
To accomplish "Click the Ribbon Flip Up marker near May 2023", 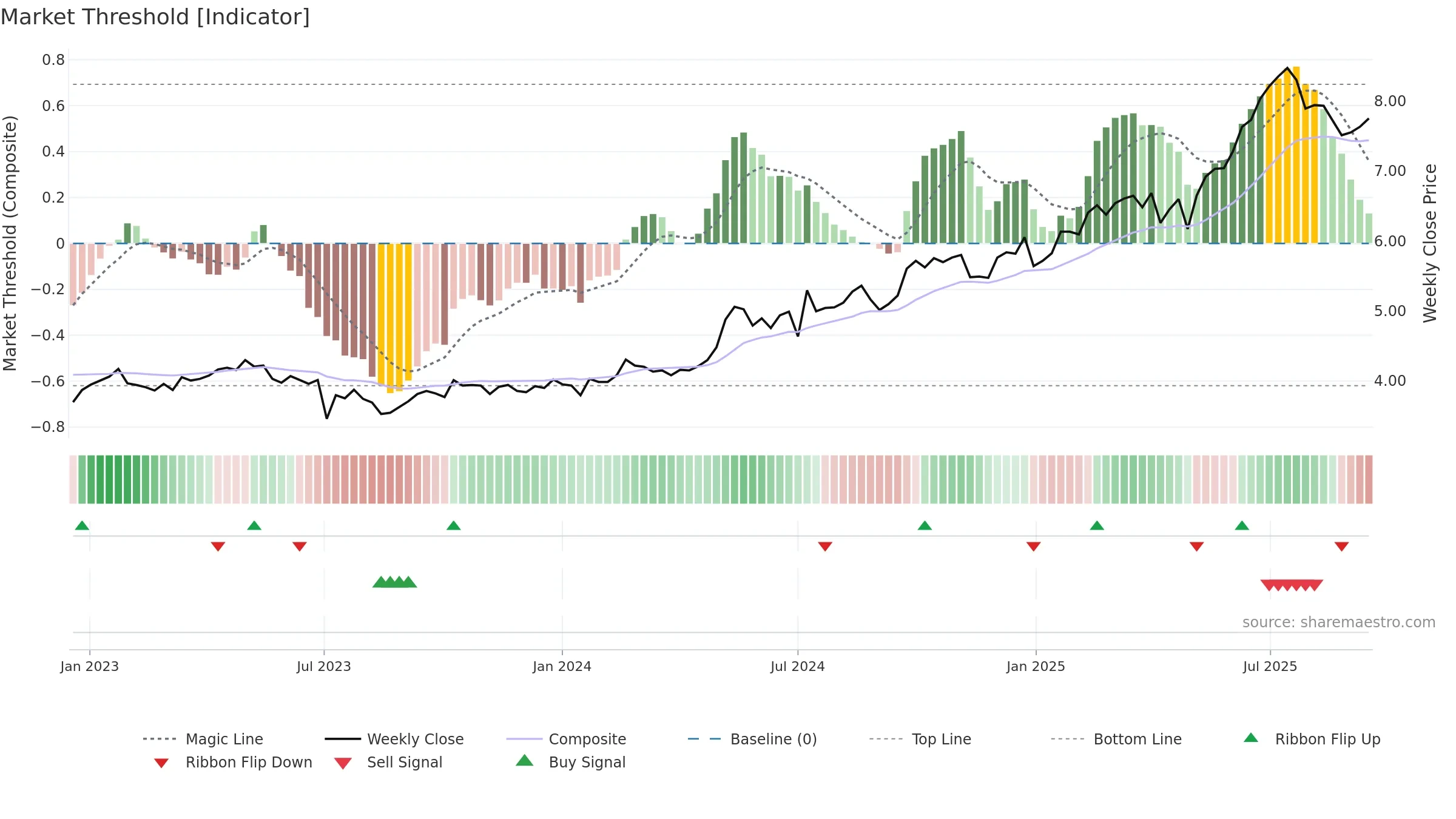I will [x=254, y=525].
